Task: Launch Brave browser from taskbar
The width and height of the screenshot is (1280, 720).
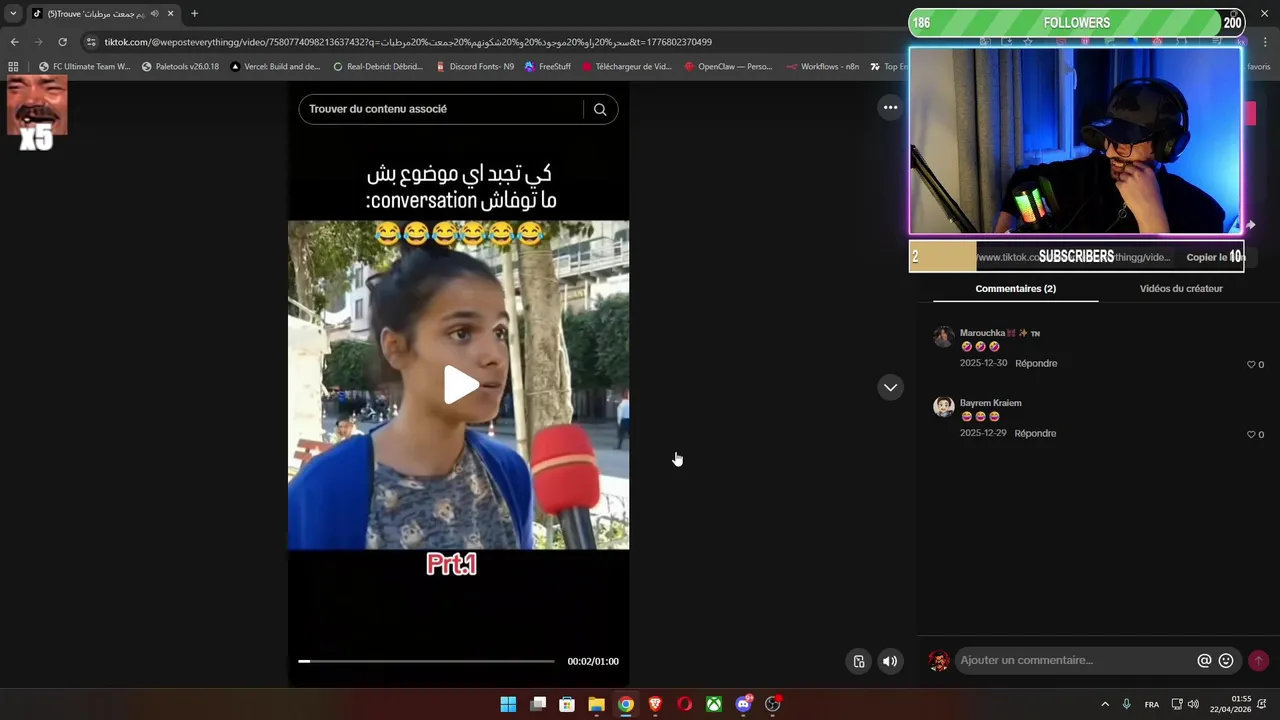Action: coord(655,704)
